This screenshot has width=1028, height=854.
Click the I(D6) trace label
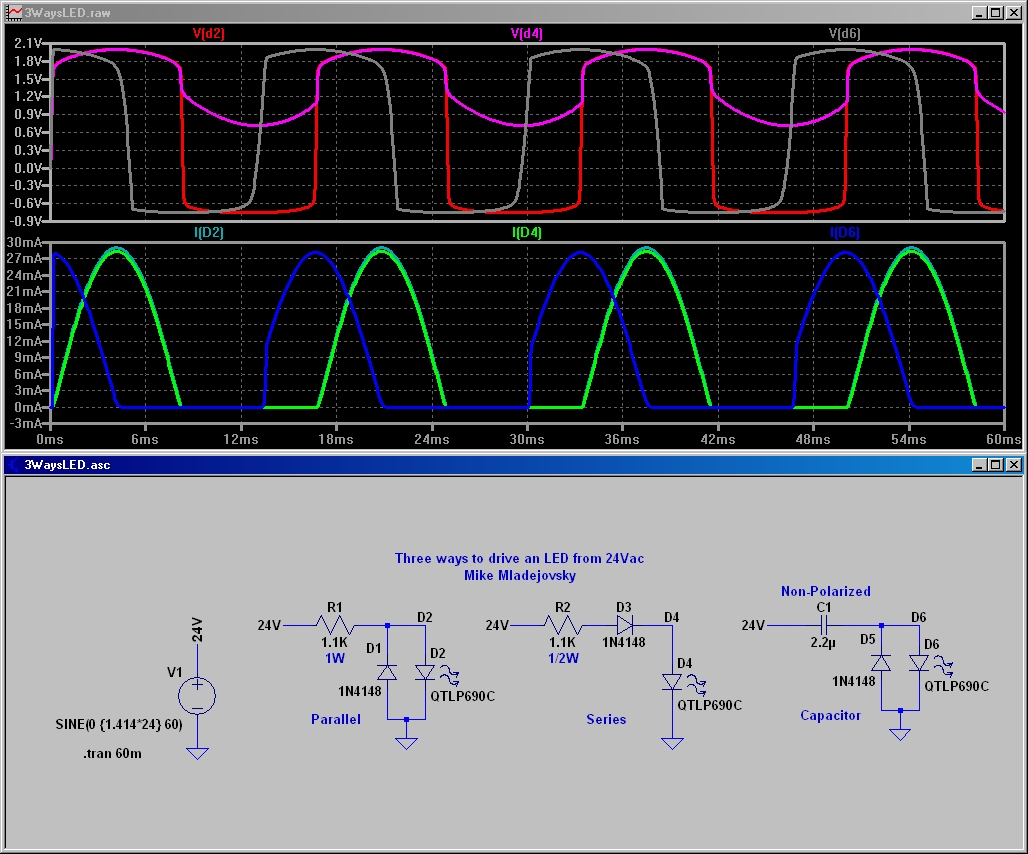tap(844, 232)
